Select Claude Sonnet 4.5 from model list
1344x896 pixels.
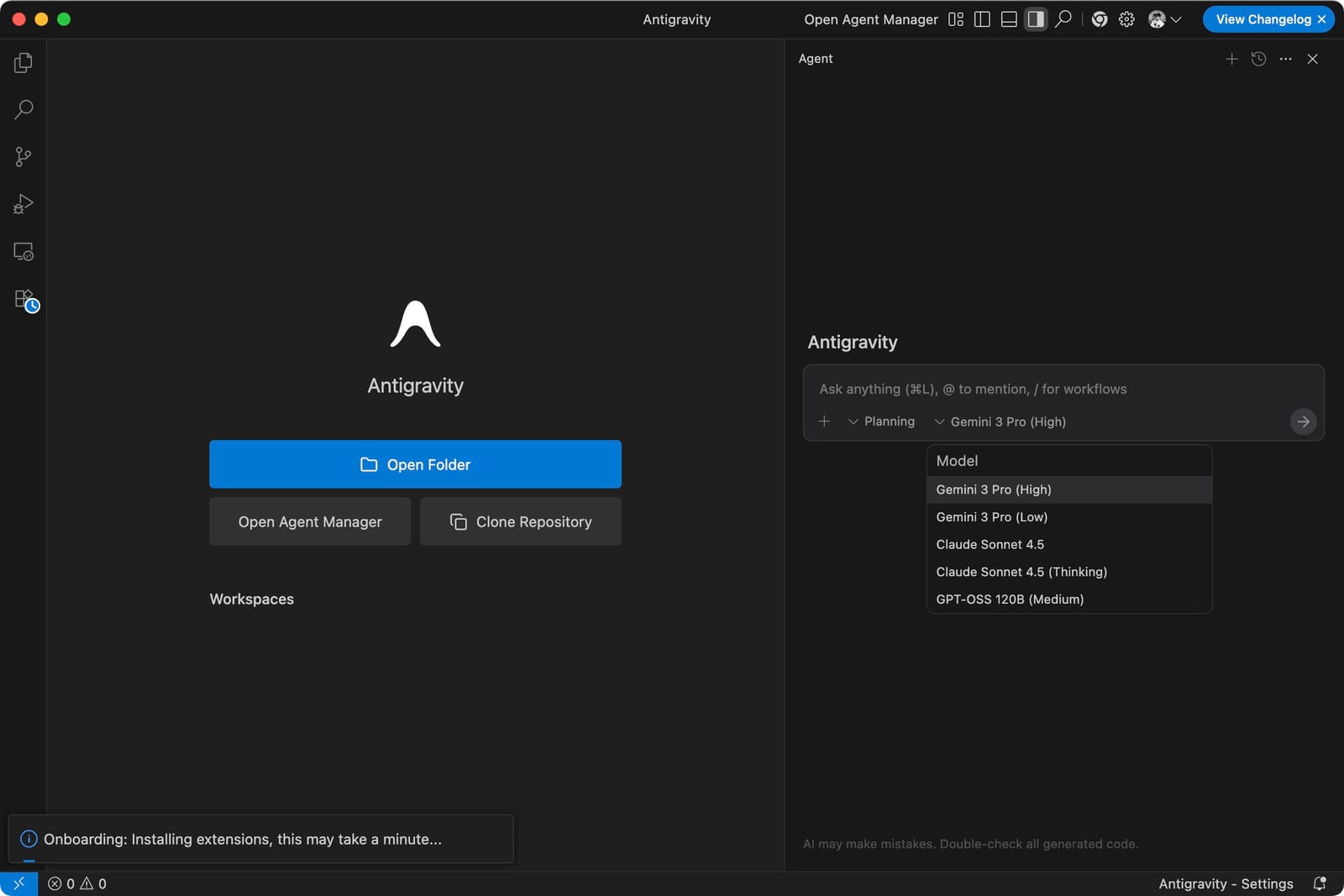point(990,543)
